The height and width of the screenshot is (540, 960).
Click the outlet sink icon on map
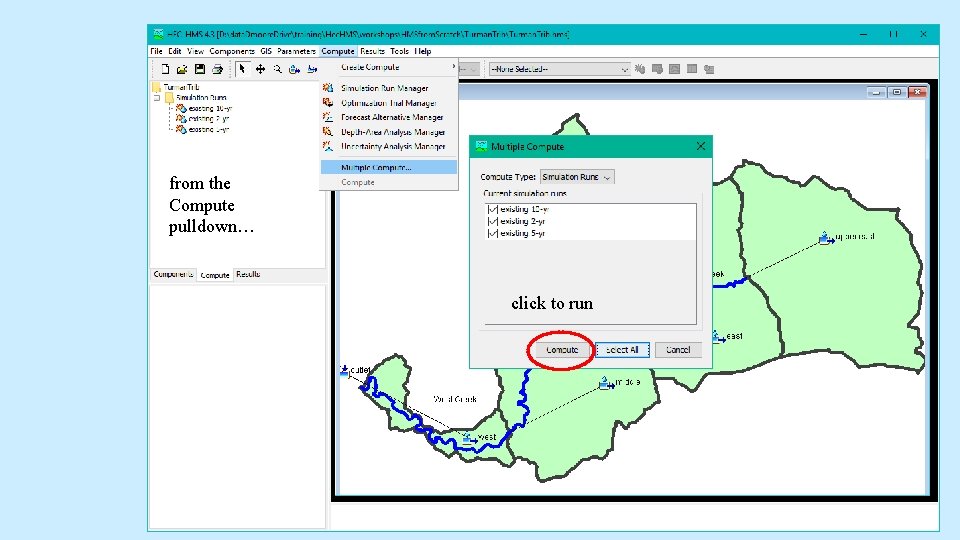(344, 370)
